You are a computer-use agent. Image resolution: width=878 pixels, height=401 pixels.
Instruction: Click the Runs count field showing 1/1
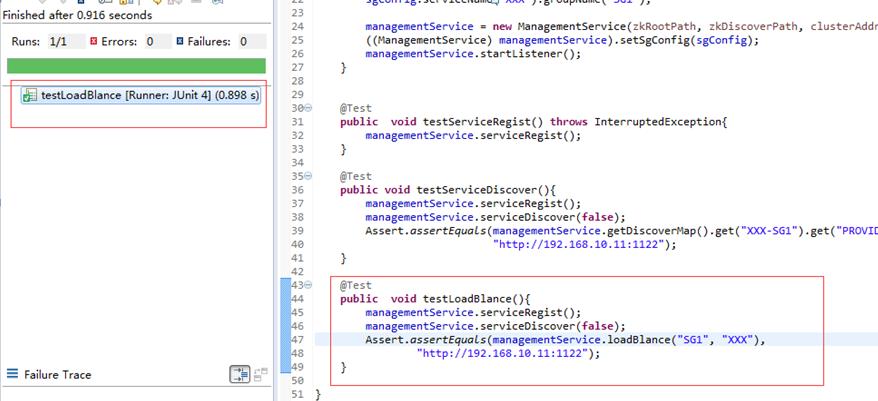pyautogui.click(x=60, y=42)
